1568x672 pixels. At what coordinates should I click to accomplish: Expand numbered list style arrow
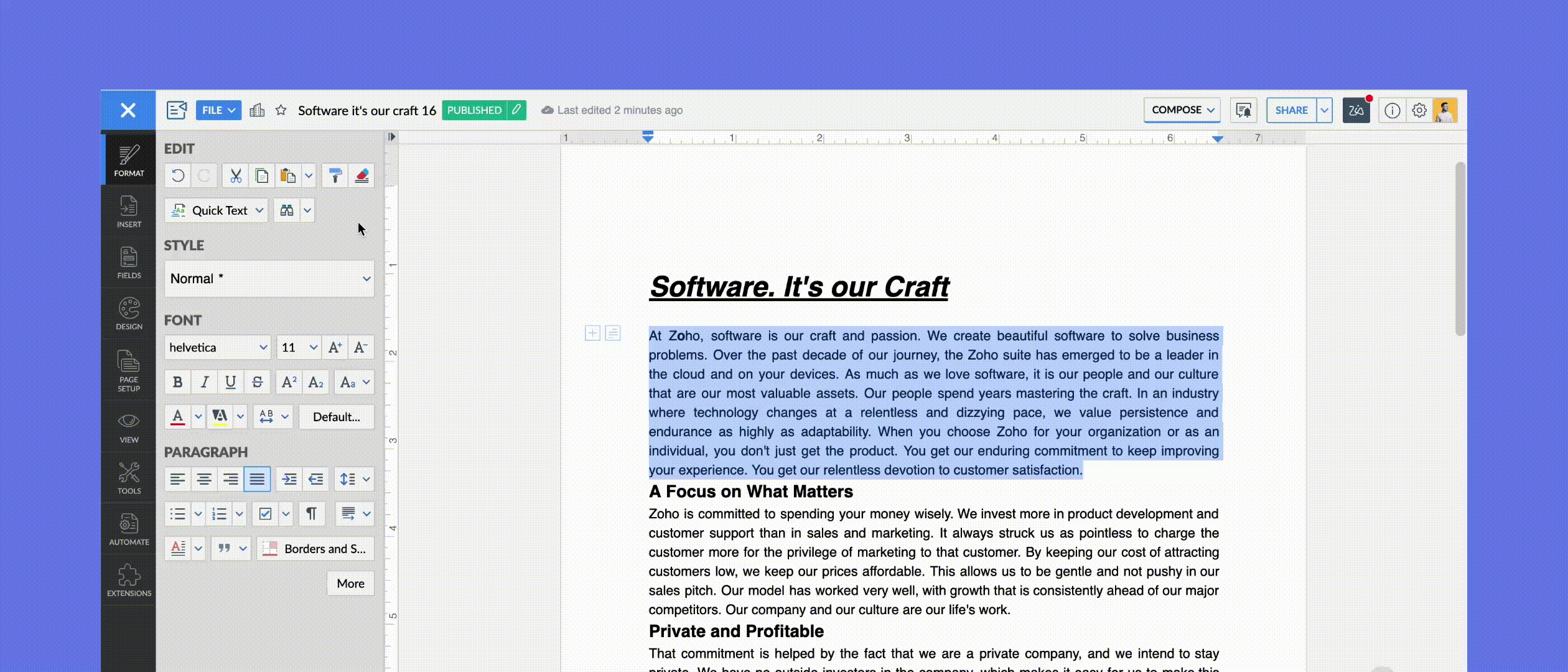239,513
